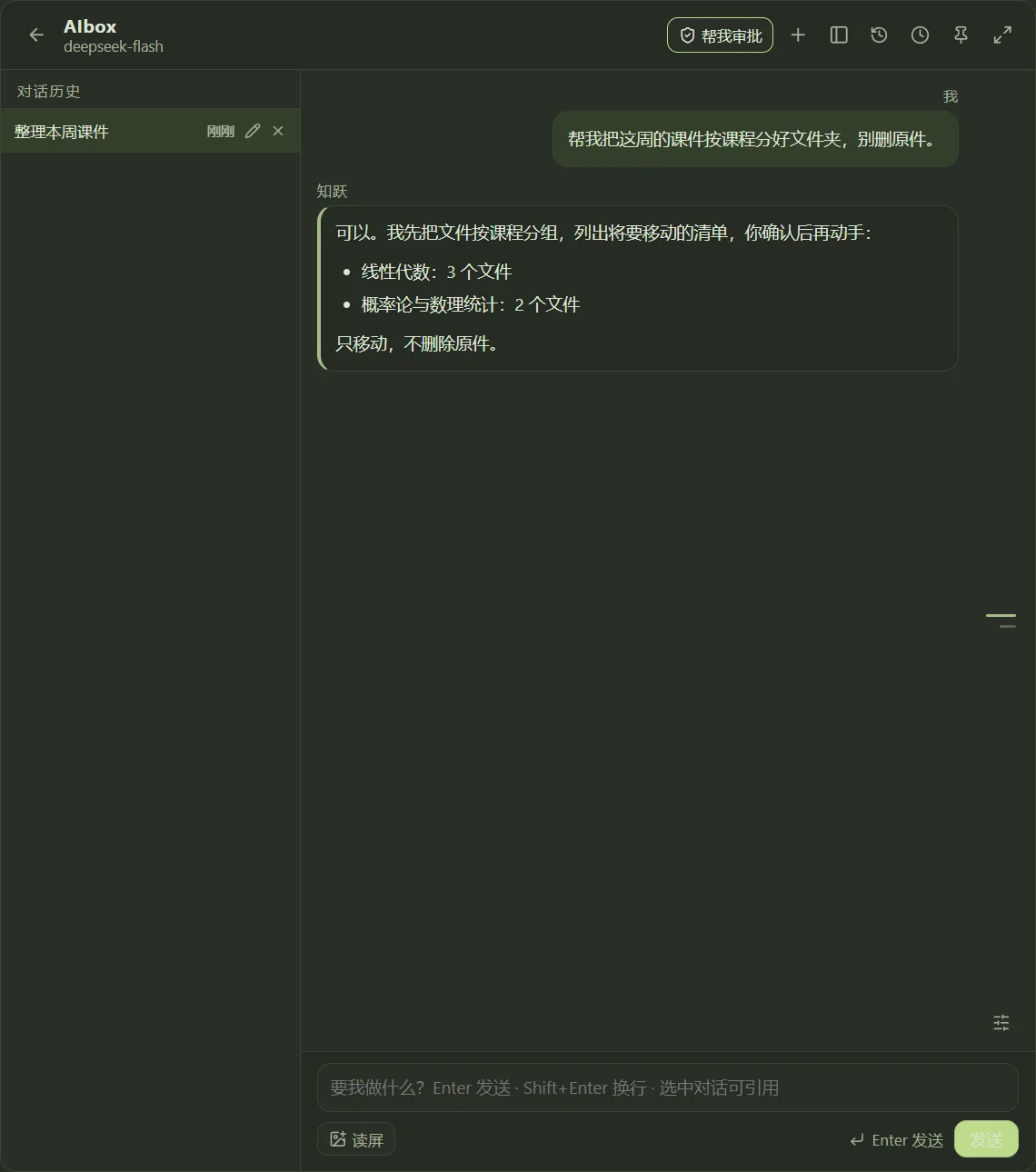Image resolution: width=1036 pixels, height=1172 pixels.
Task: Select the 整理本周课件 conversation
Action: click(150, 132)
